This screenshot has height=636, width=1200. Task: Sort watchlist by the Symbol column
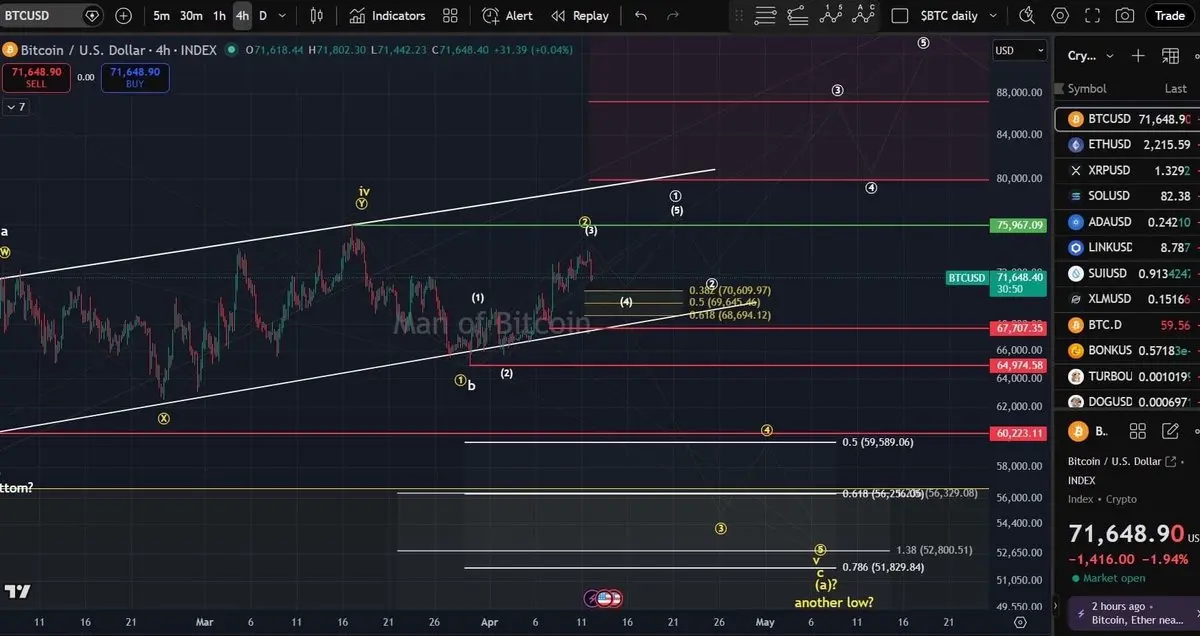1087,88
